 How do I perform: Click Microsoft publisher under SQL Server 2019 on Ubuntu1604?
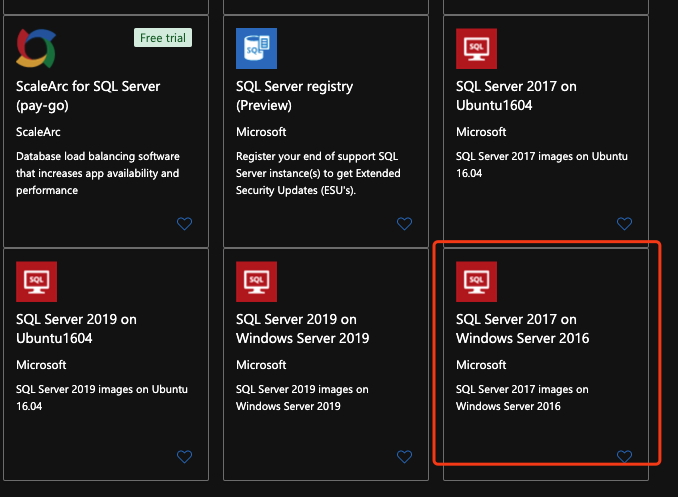tap(41, 365)
